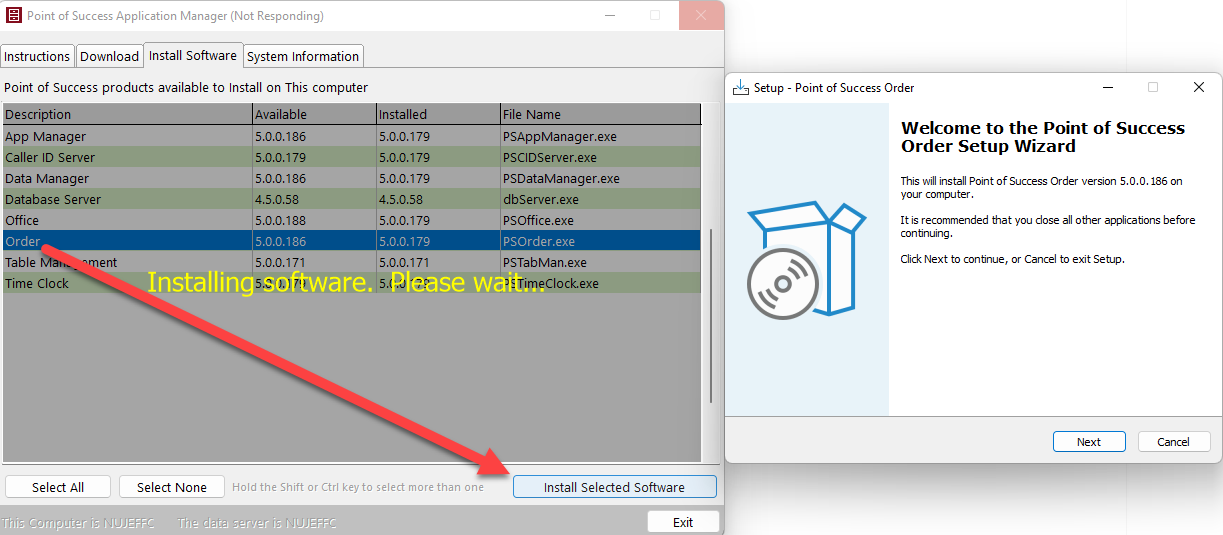Click the 4.5.0.58 available version for Database Server
This screenshot has width=1223, height=535.
pos(314,199)
